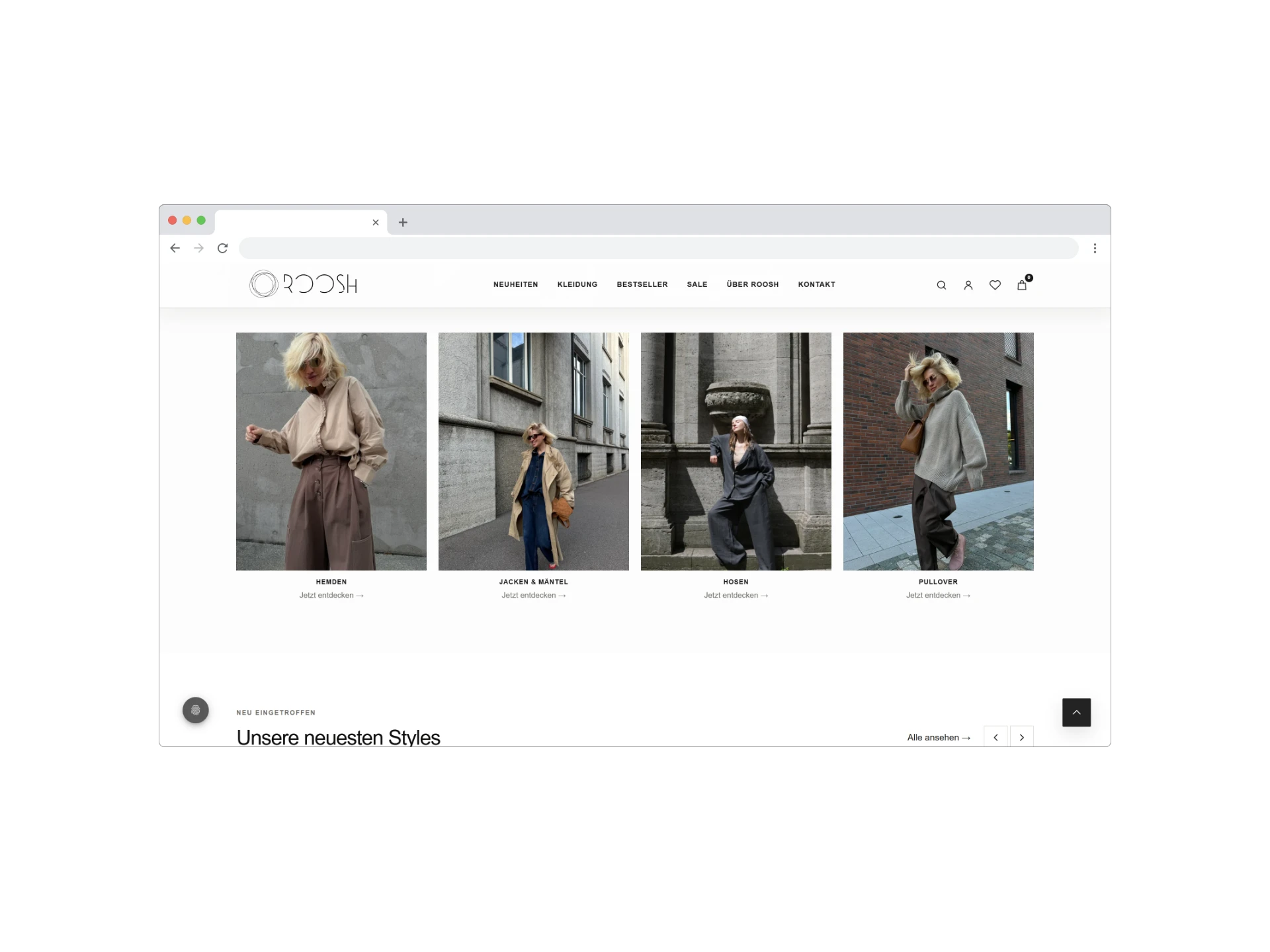Click the HEMDEN category title
1270x952 pixels.
click(331, 582)
